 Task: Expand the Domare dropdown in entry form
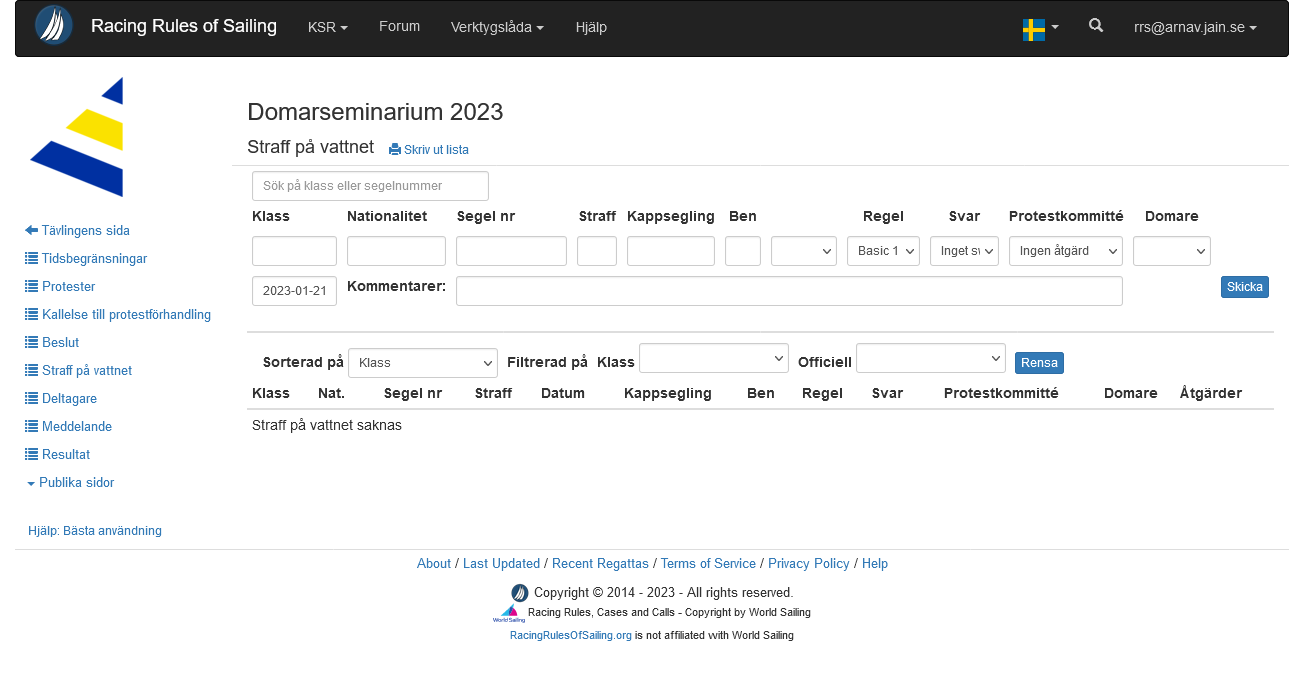click(x=1171, y=251)
